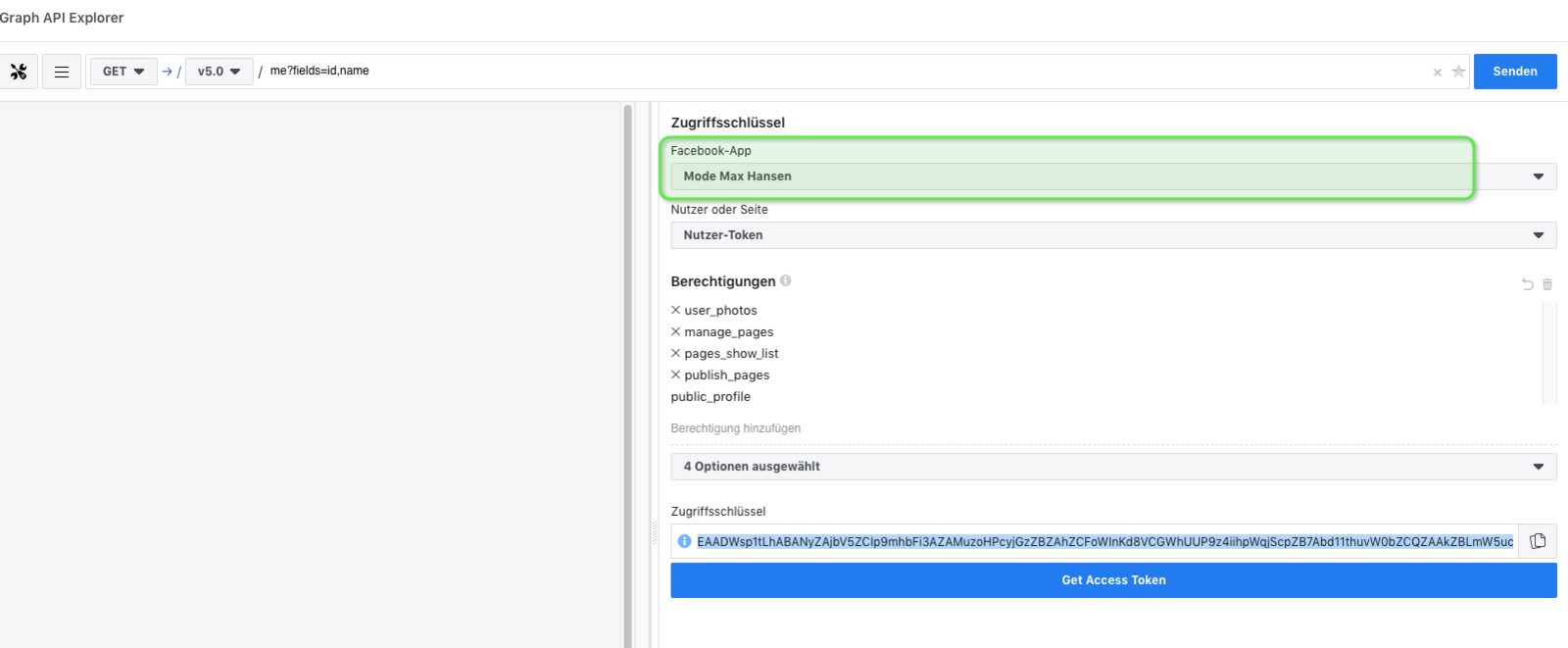
Task: Remove the user_photos permission
Action: coord(675,310)
